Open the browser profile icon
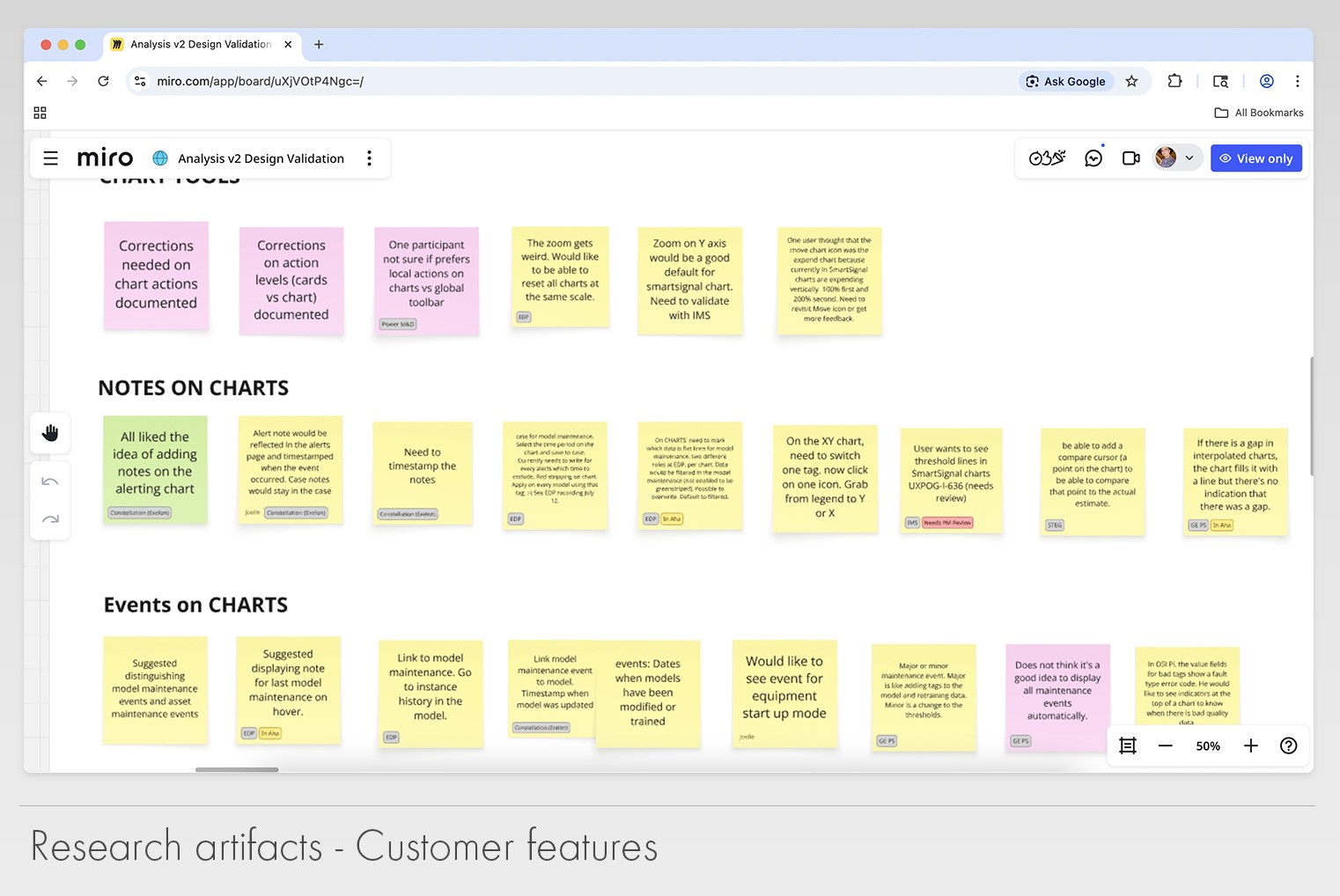The height and width of the screenshot is (896, 1340). tap(1267, 81)
